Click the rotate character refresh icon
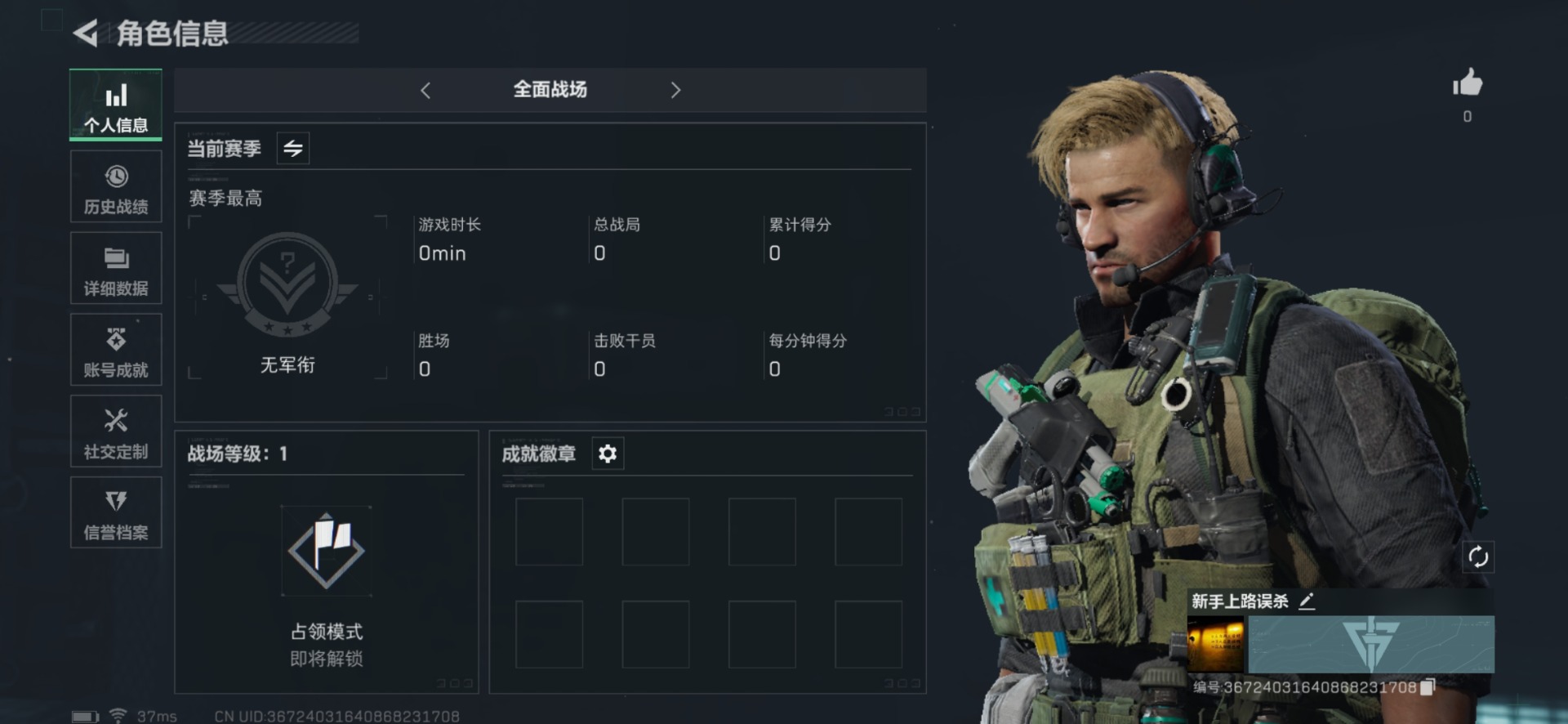This screenshot has width=1568, height=724. tap(1478, 557)
